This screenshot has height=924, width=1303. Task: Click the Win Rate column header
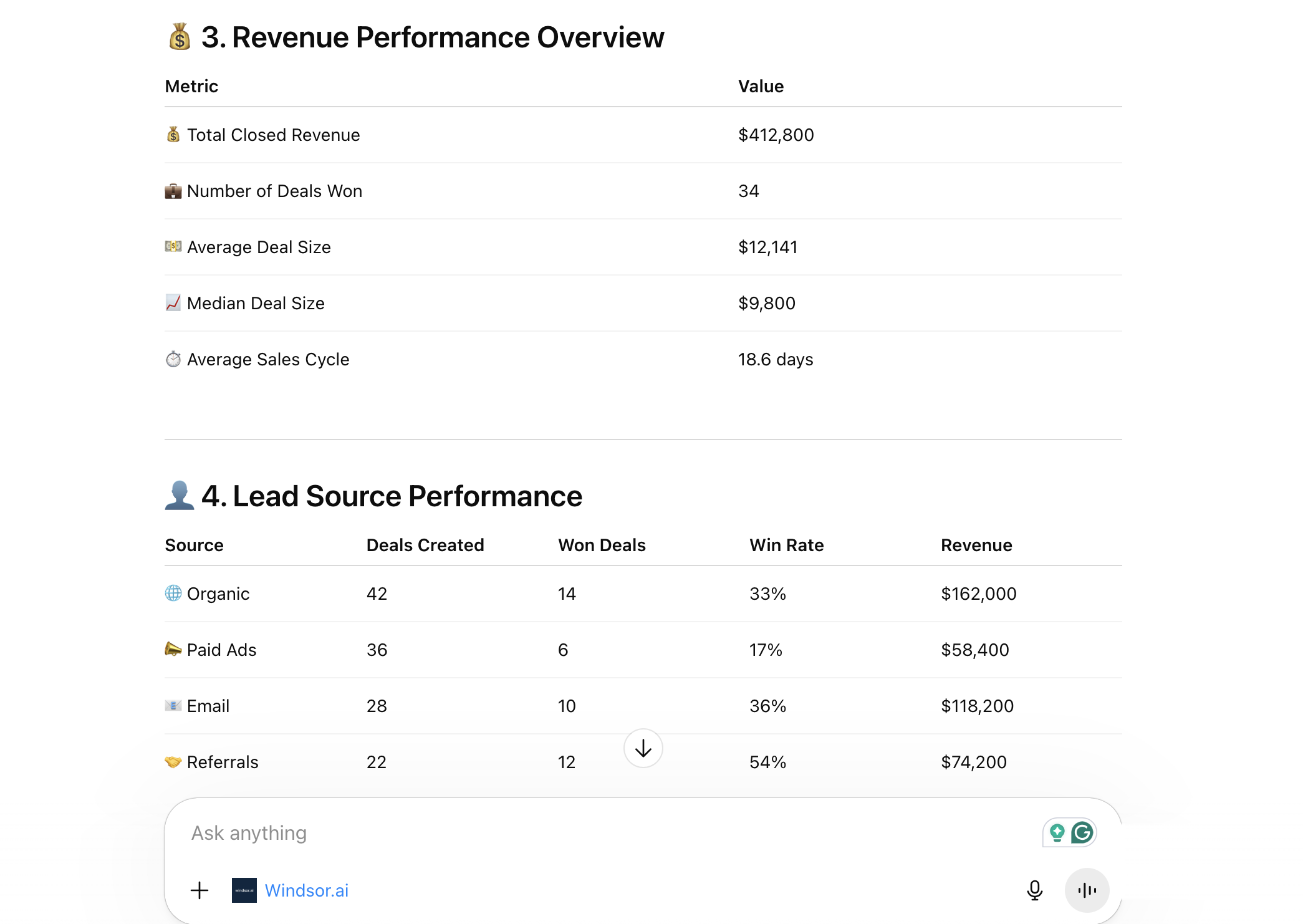click(x=786, y=545)
